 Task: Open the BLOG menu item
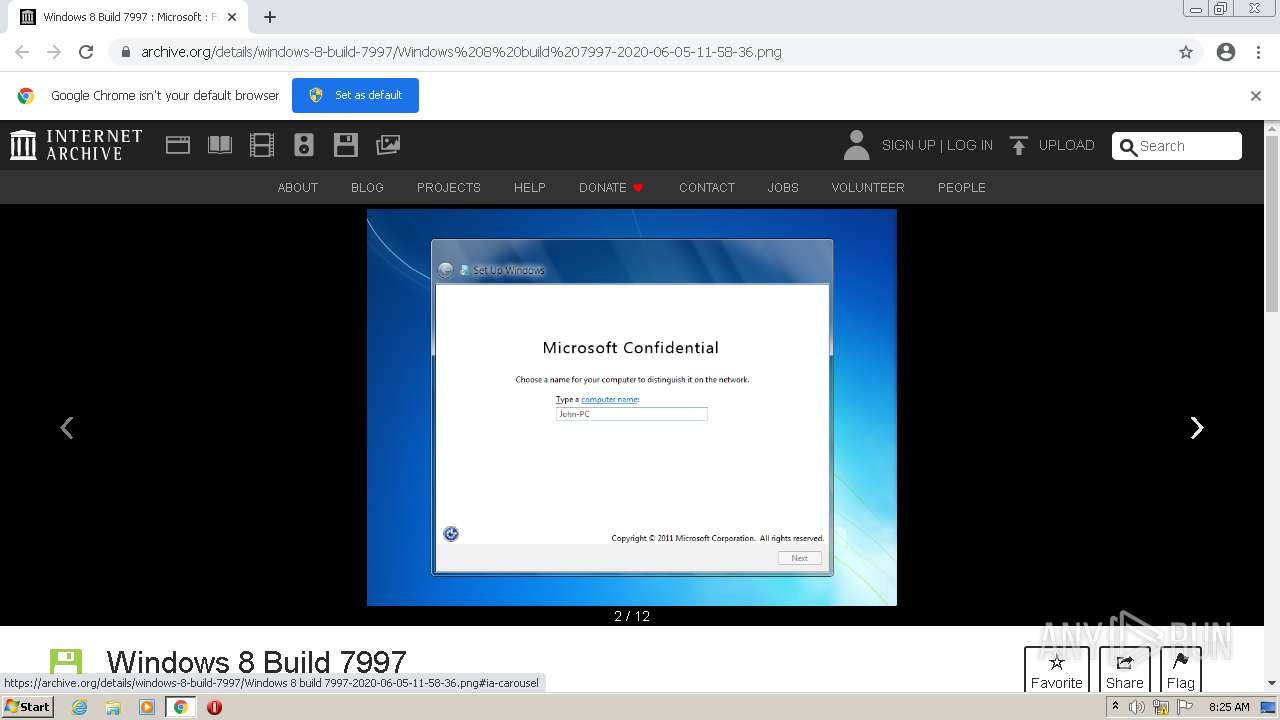pyautogui.click(x=367, y=187)
